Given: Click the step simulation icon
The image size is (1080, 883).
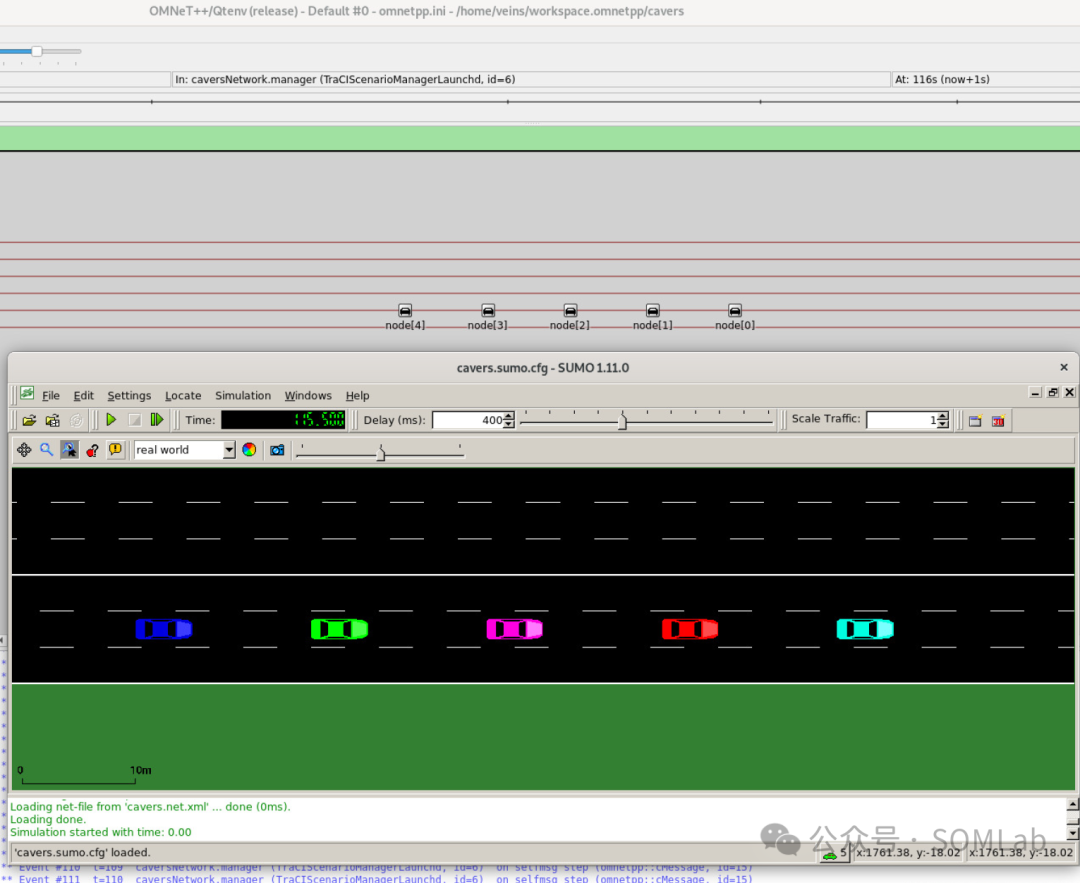Looking at the screenshot, I should (157, 419).
